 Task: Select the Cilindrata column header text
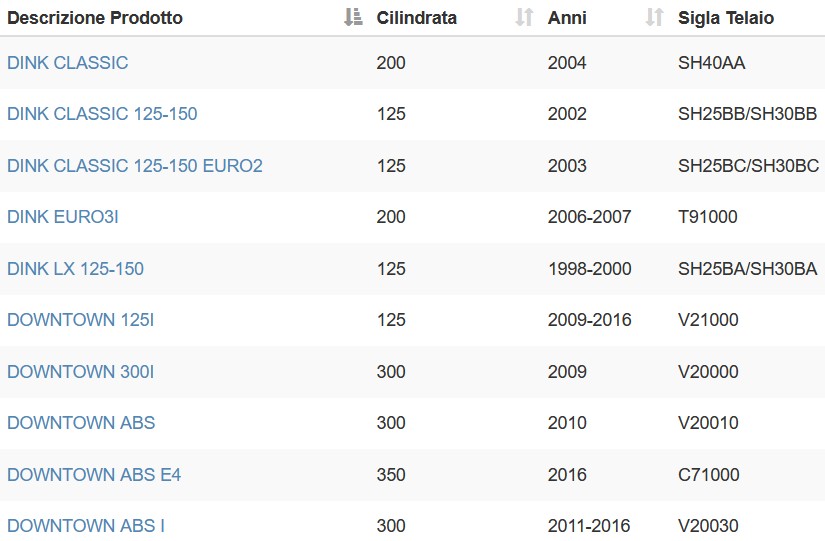[x=416, y=18]
